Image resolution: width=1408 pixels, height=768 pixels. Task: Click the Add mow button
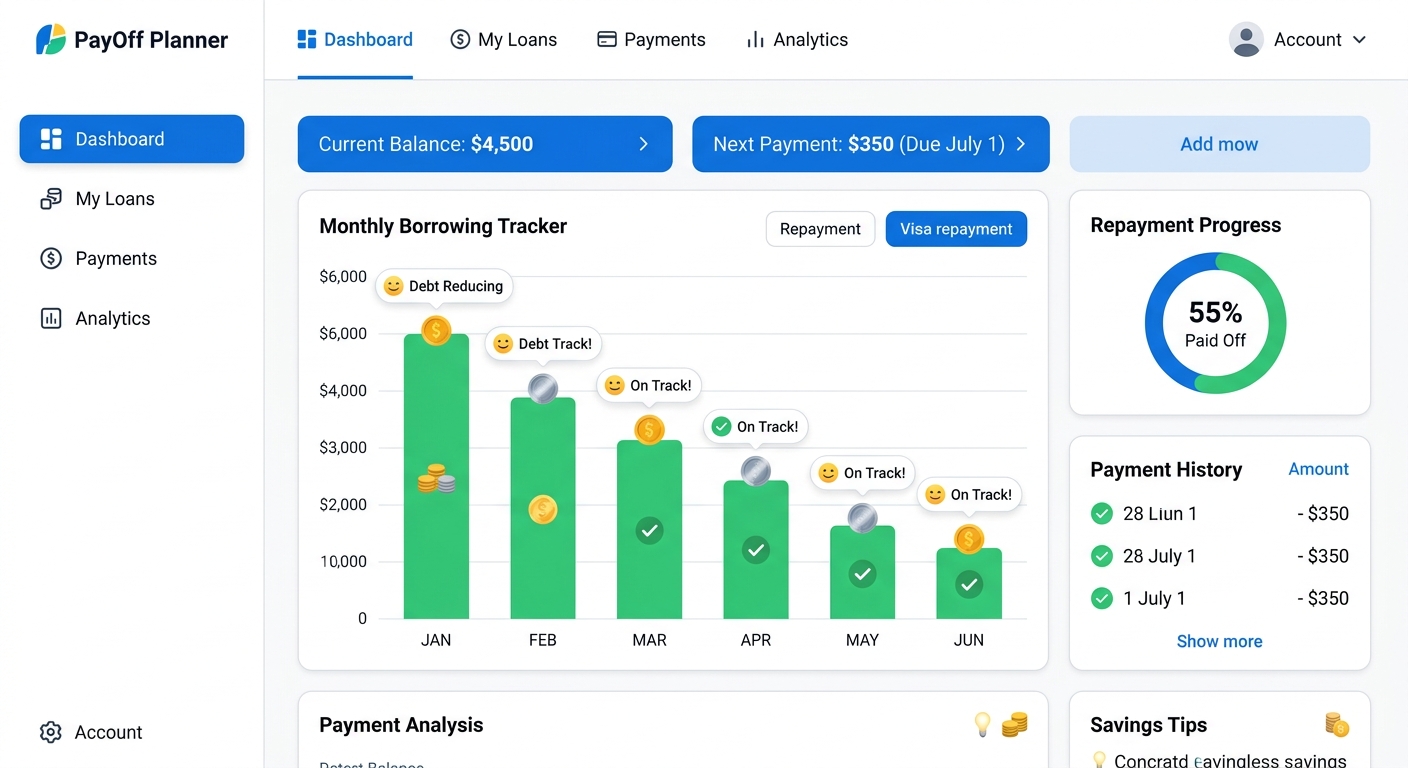1219,144
